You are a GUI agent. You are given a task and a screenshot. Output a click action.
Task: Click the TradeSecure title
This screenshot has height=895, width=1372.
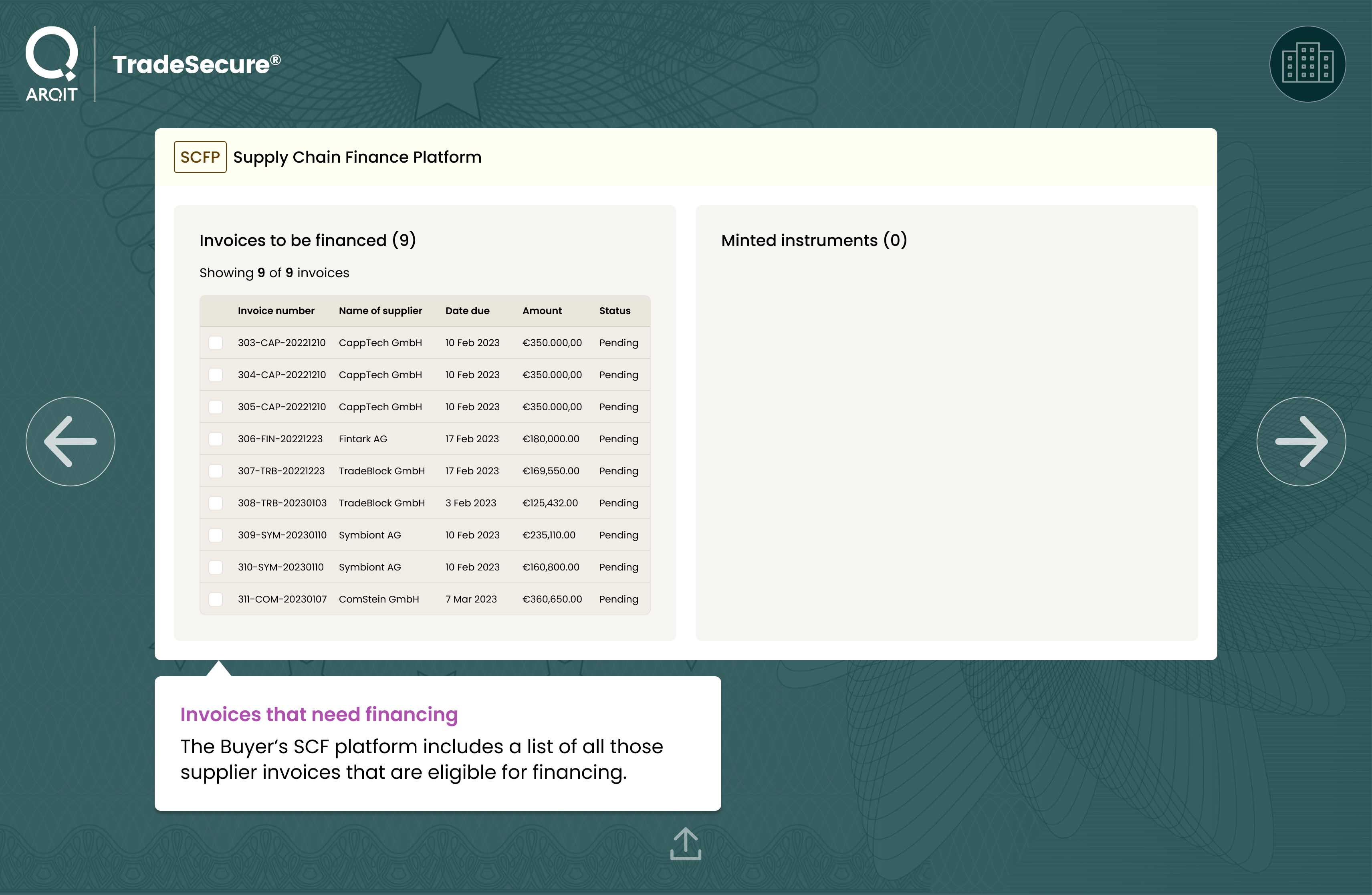click(x=197, y=64)
